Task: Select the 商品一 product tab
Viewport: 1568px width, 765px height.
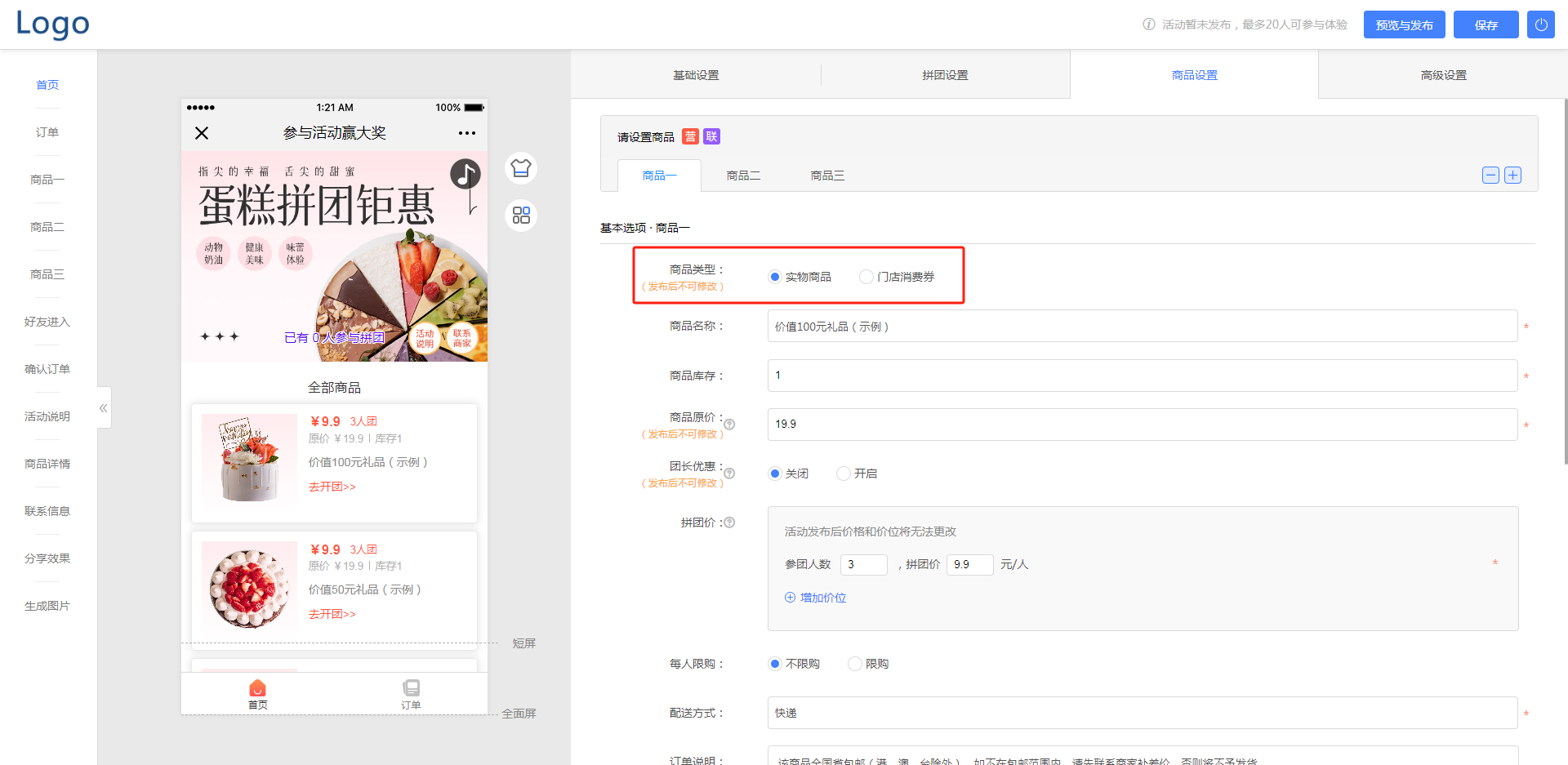Action: (659, 176)
